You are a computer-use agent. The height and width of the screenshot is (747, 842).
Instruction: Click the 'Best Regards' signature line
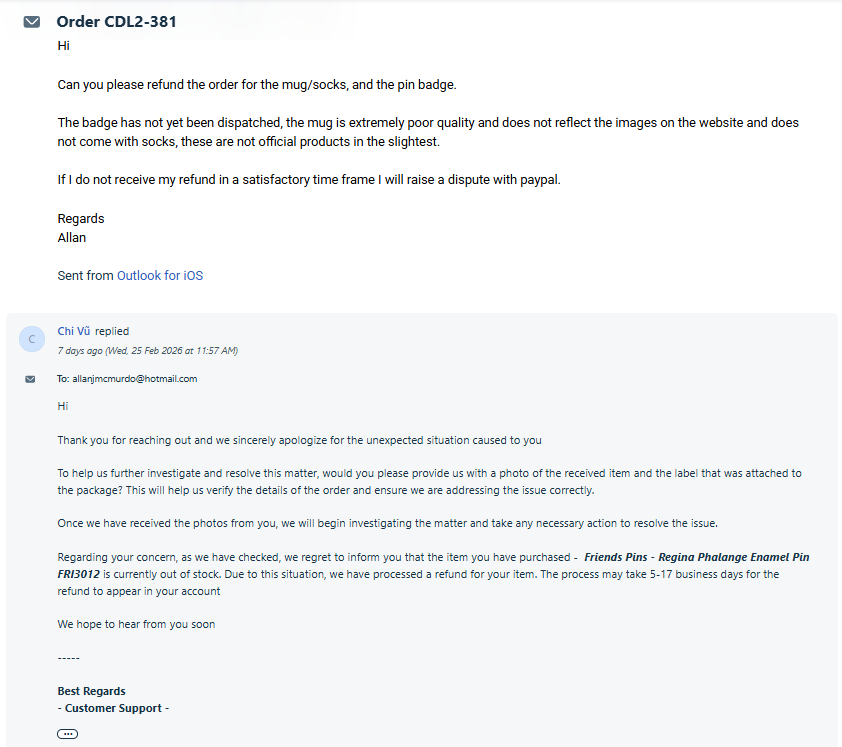(x=92, y=691)
